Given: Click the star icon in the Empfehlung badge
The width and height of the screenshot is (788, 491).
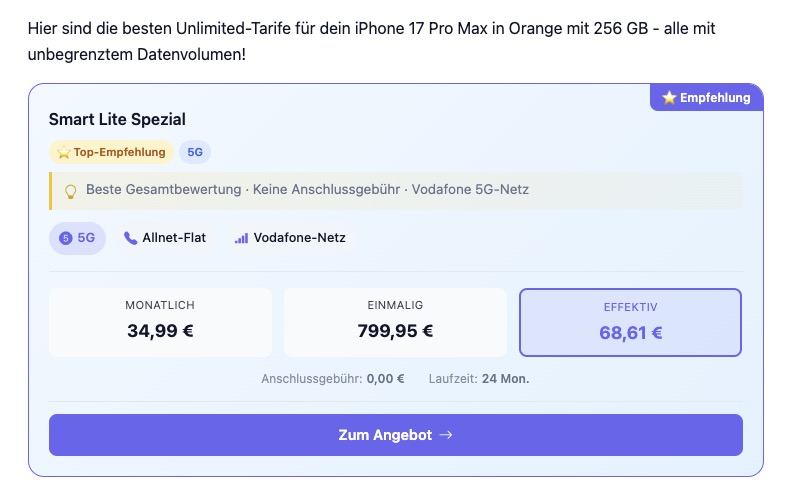Looking at the screenshot, I should [669, 98].
